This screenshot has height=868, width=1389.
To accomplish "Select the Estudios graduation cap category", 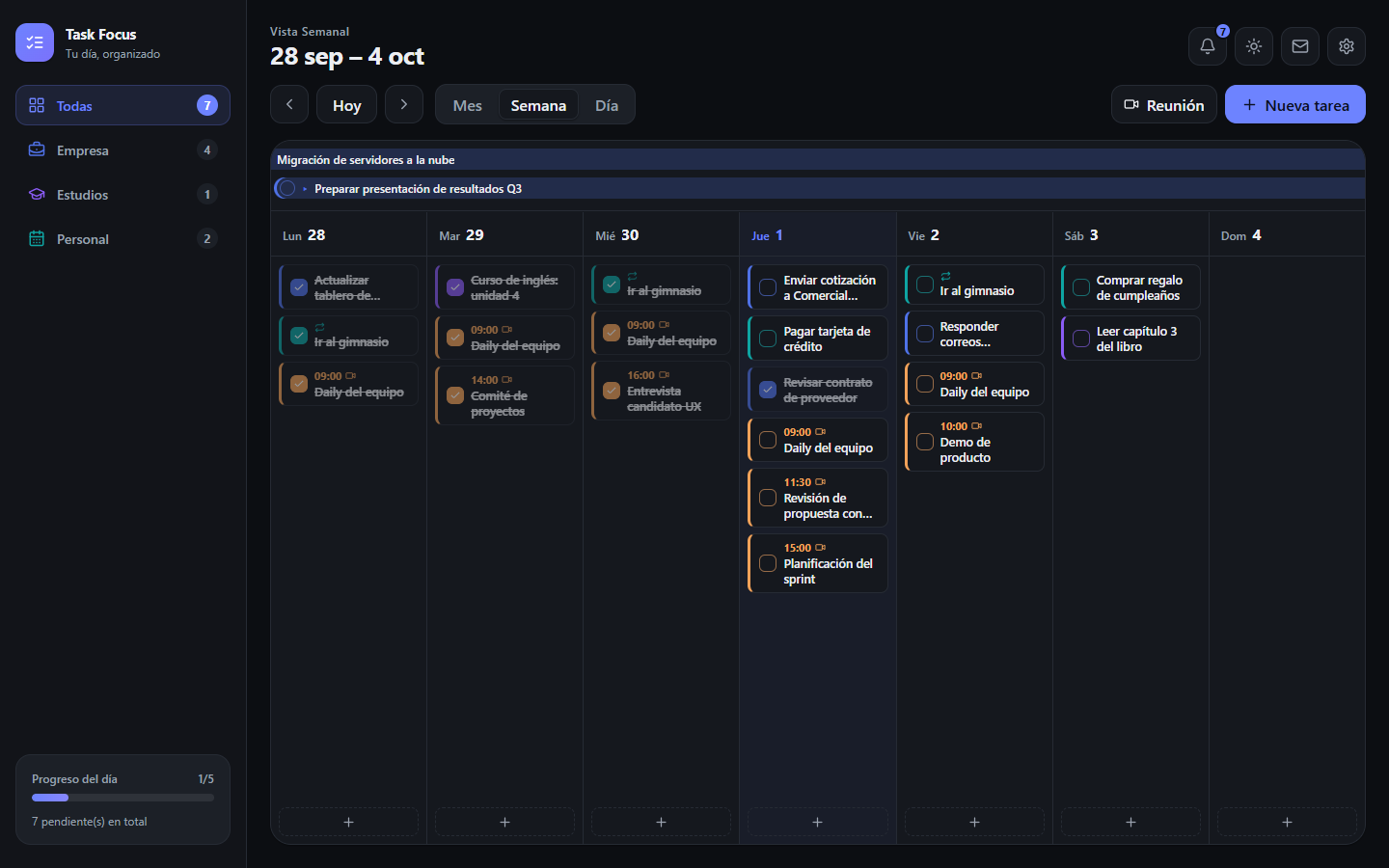I will pos(123,195).
